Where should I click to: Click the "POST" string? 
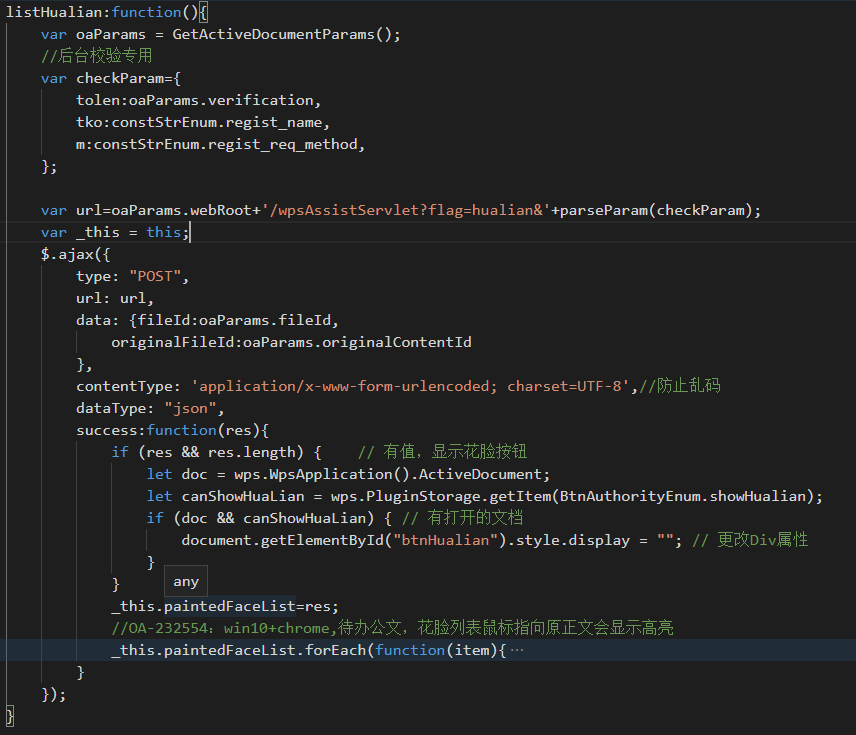pyautogui.click(x=155, y=276)
